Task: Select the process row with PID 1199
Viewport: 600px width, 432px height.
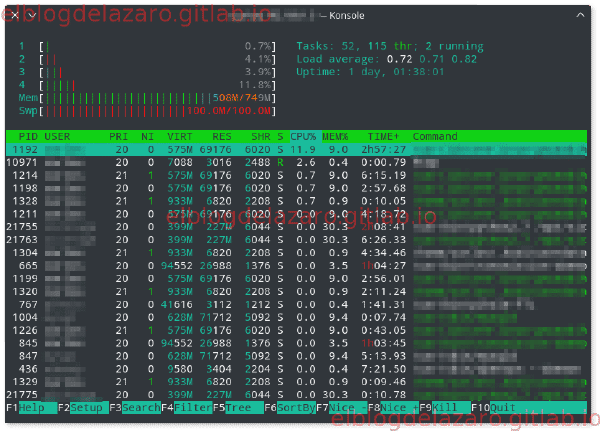Action: [x=296, y=279]
